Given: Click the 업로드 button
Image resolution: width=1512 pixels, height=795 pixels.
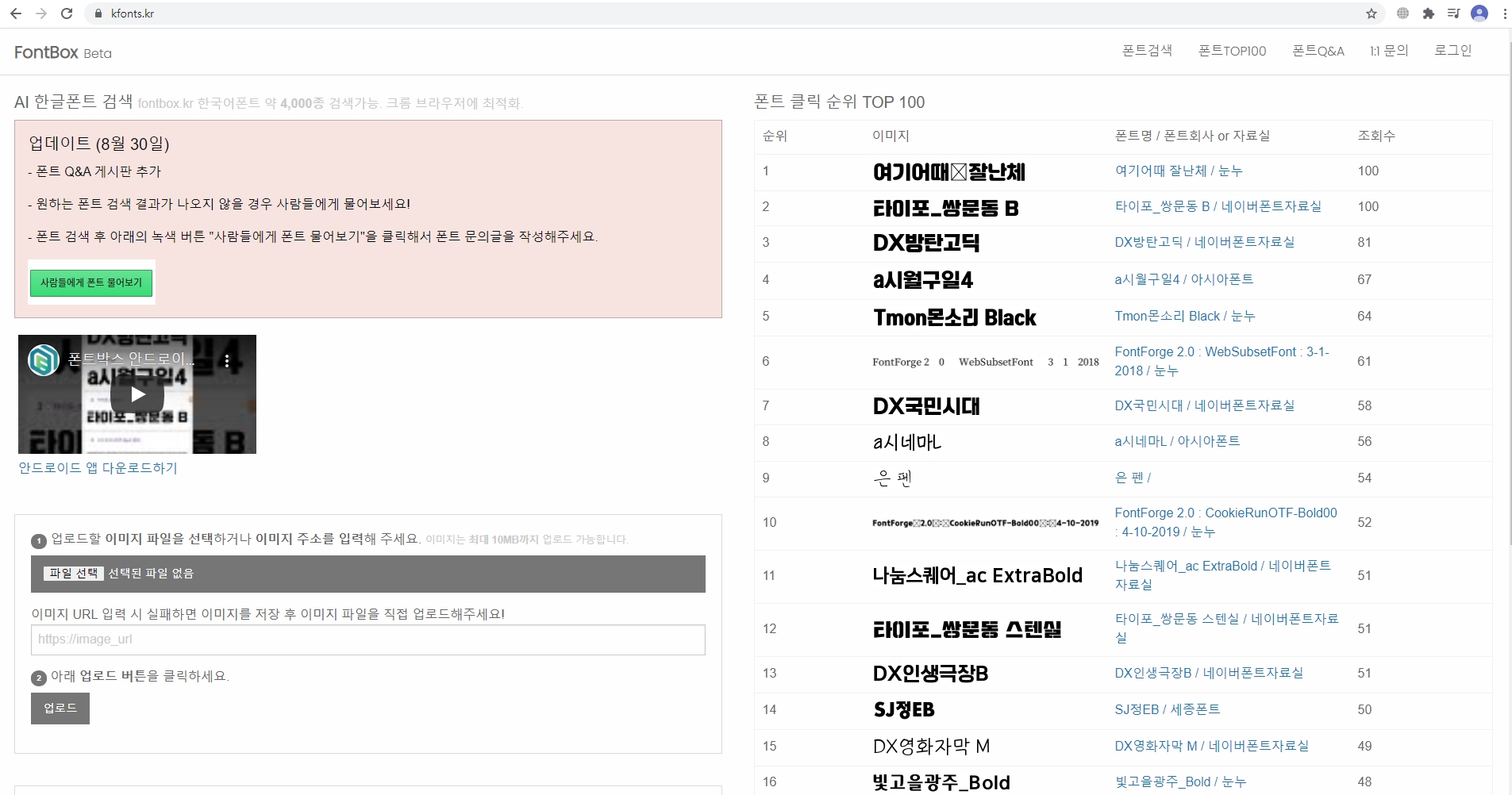Looking at the screenshot, I should coord(60,709).
